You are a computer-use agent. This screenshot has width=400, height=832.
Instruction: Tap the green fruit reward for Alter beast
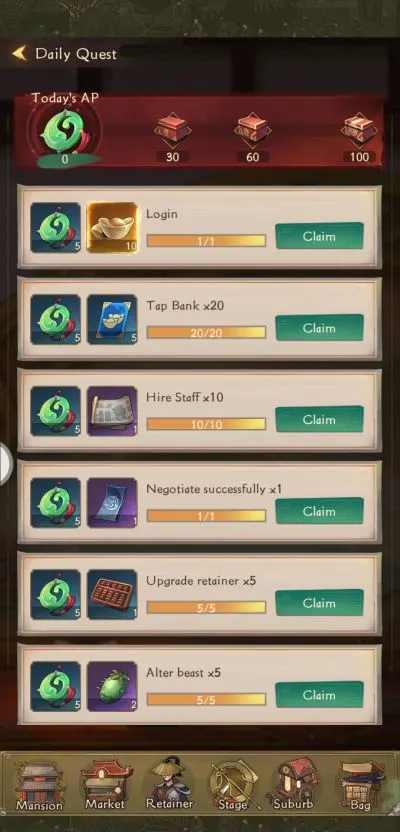(112, 686)
